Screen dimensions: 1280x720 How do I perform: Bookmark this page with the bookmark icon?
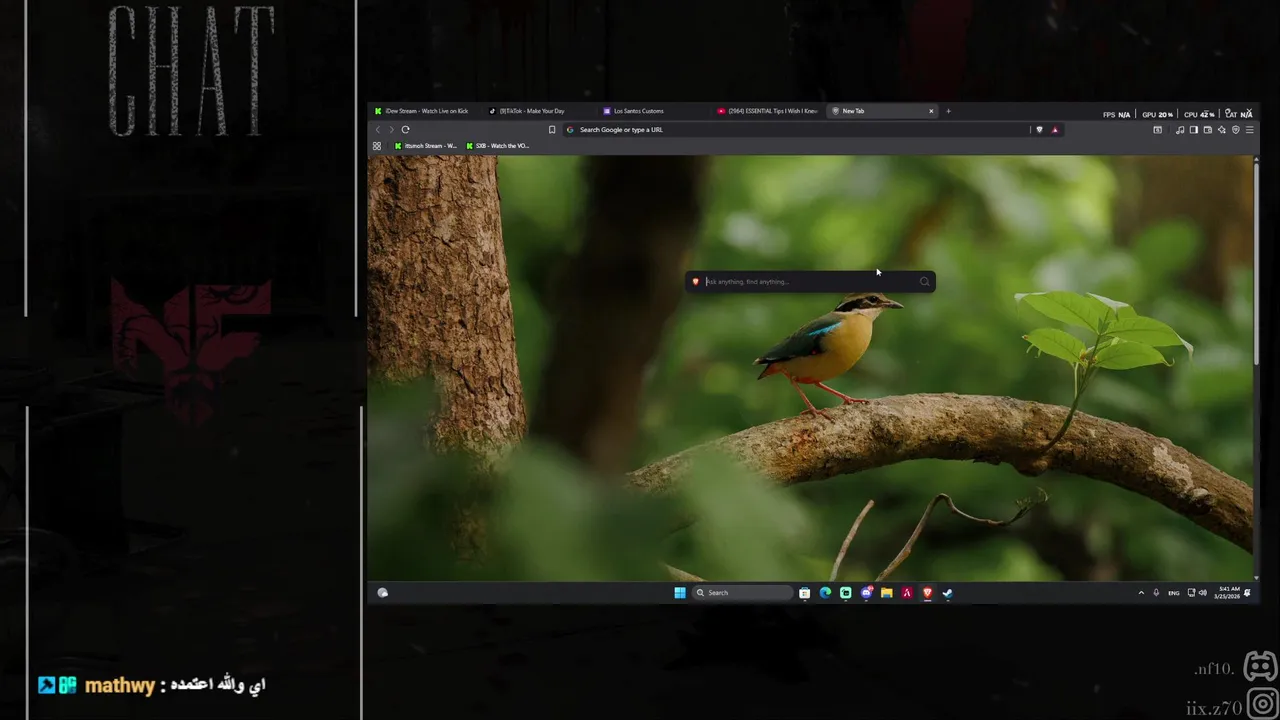(x=552, y=129)
